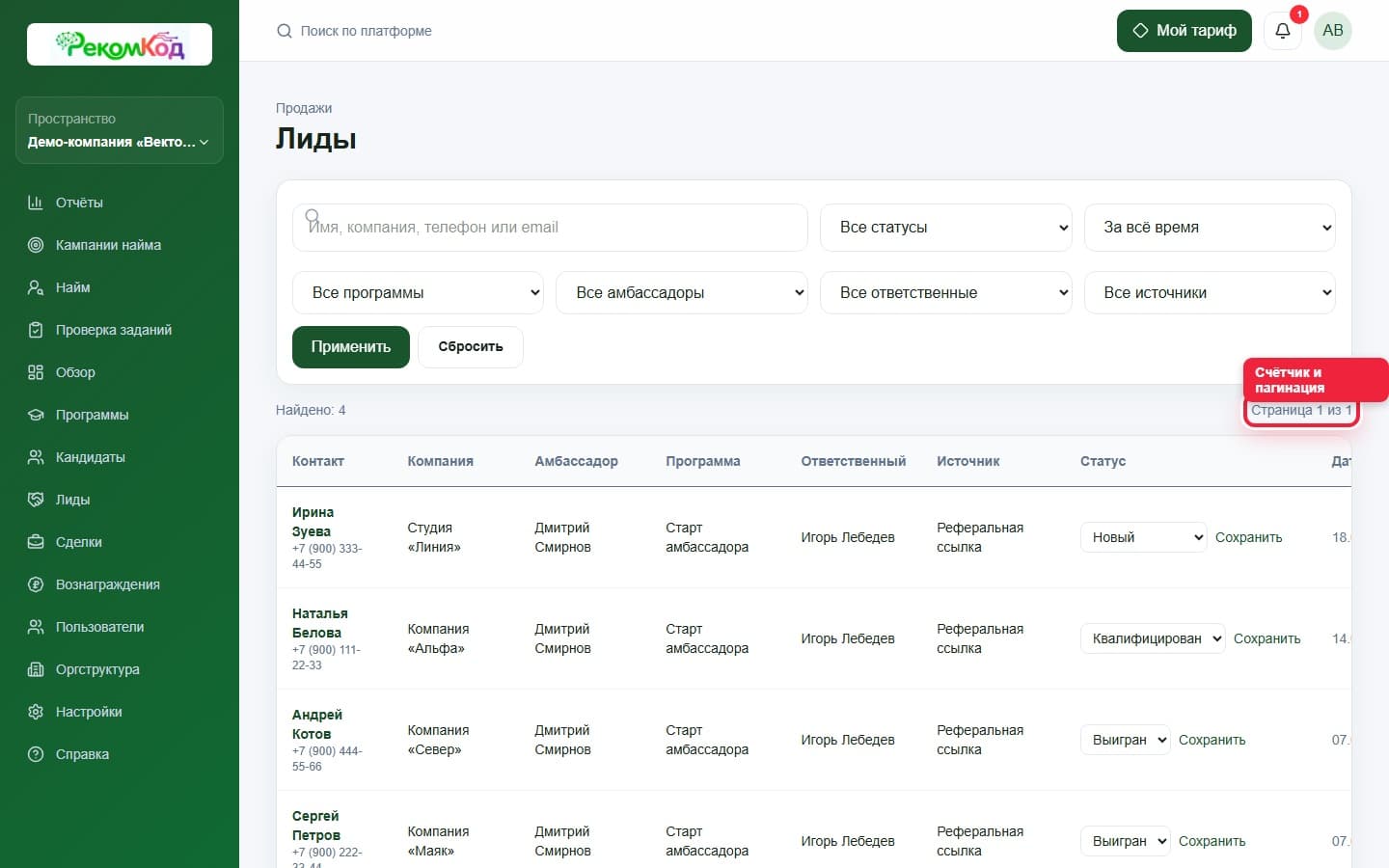Click the Применить filter button
The image size is (1389, 868).
[351, 347]
